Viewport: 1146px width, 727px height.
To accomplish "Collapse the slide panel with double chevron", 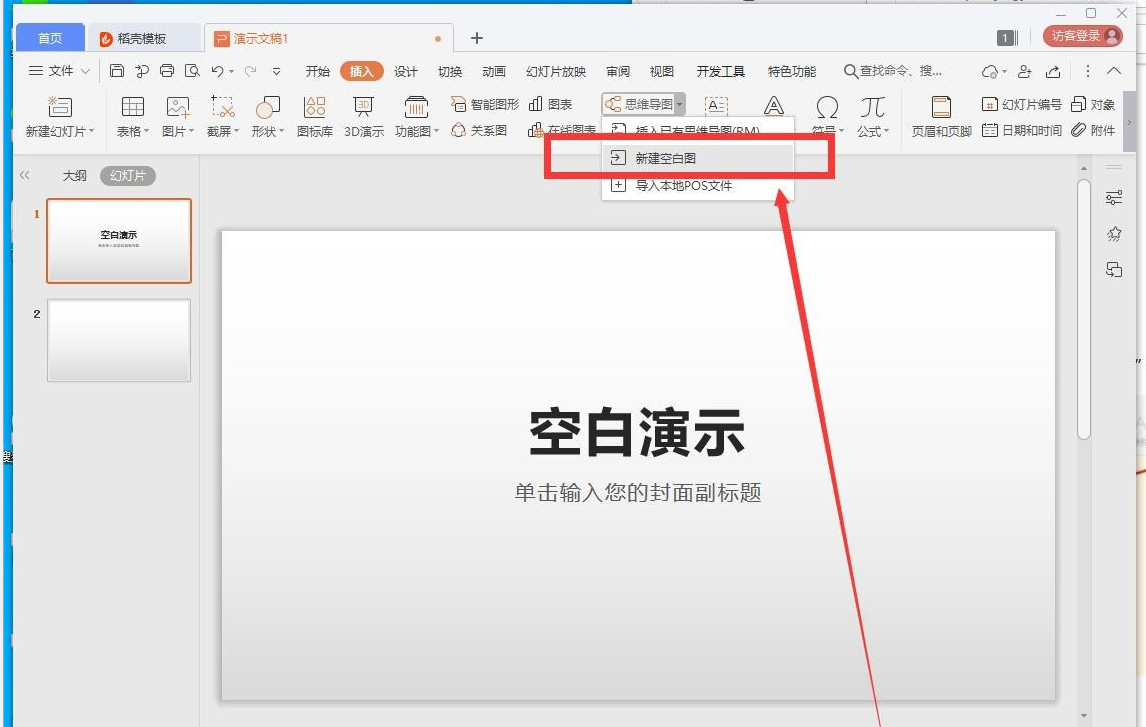I will (25, 176).
